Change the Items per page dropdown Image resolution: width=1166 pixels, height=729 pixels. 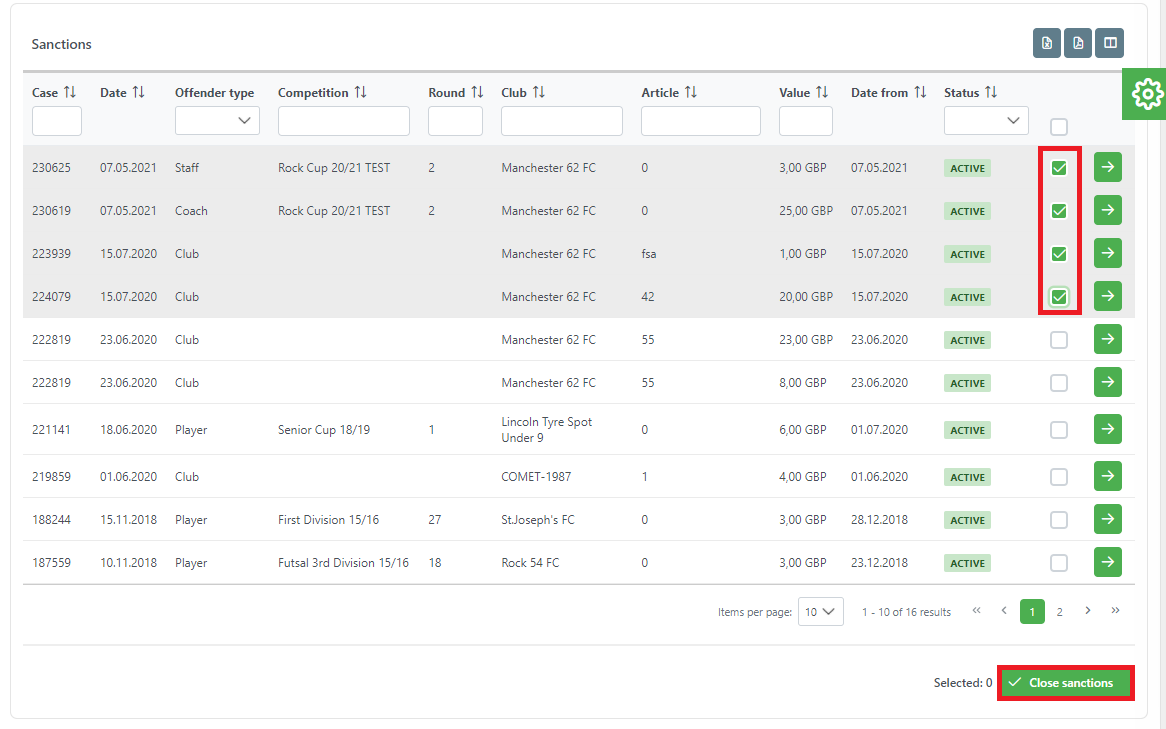(820, 612)
